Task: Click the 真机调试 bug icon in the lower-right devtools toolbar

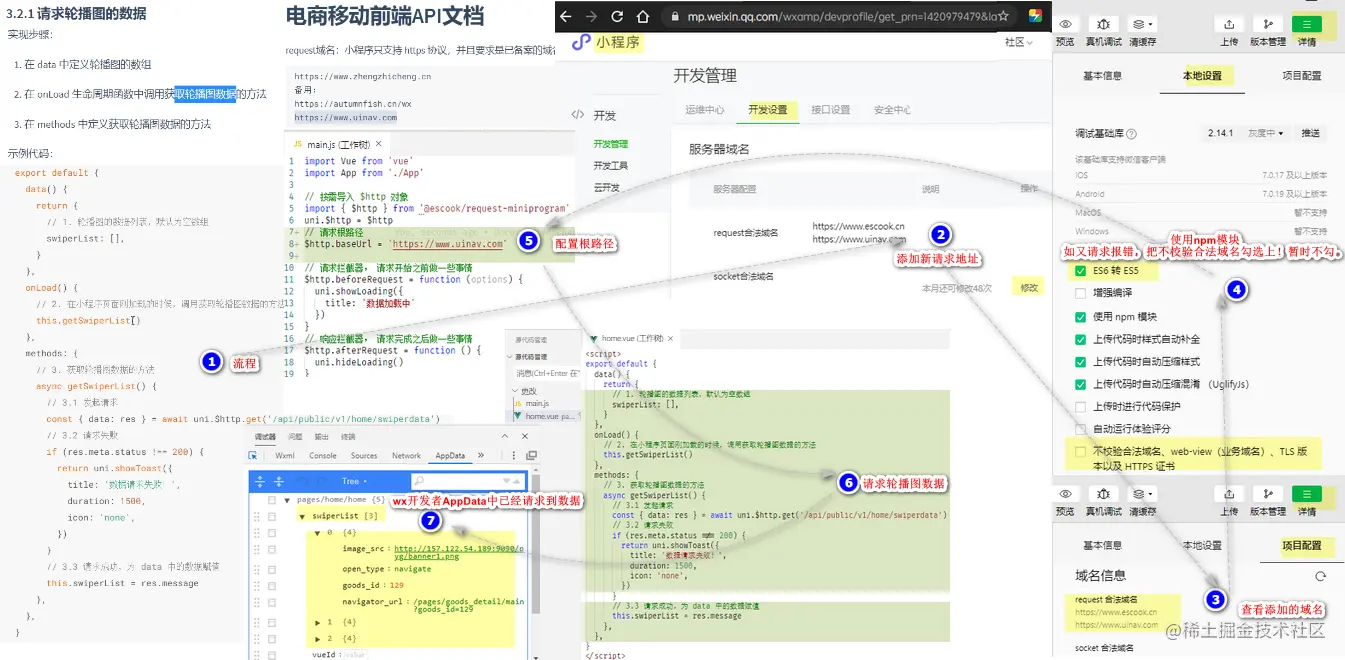Action: point(1103,494)
